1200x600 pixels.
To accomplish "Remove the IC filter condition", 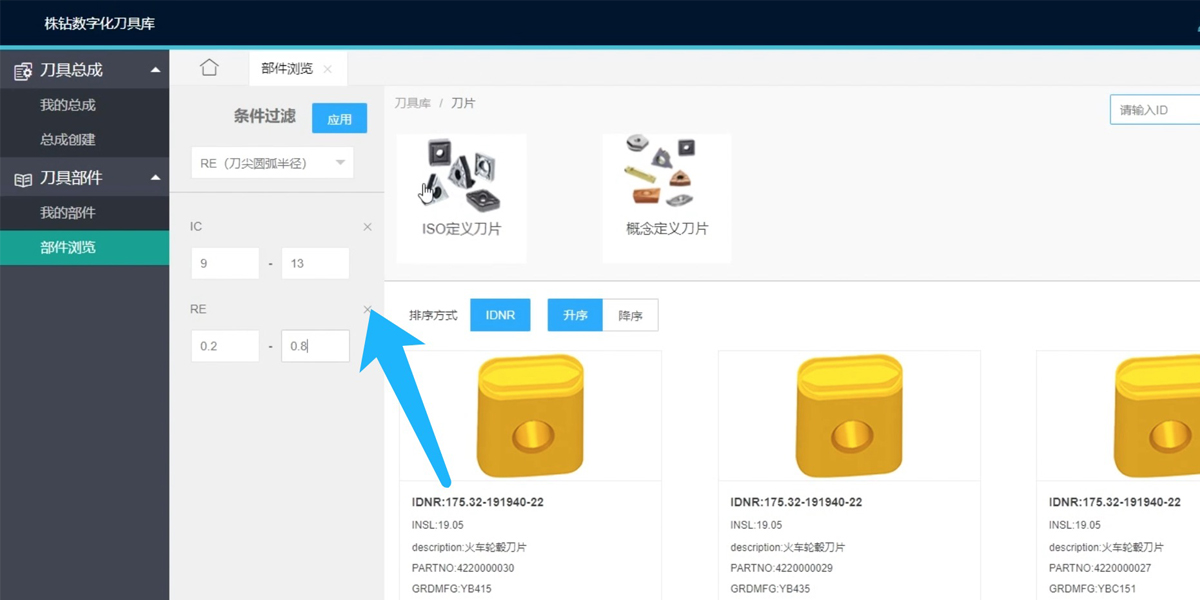I will [367, 227].
